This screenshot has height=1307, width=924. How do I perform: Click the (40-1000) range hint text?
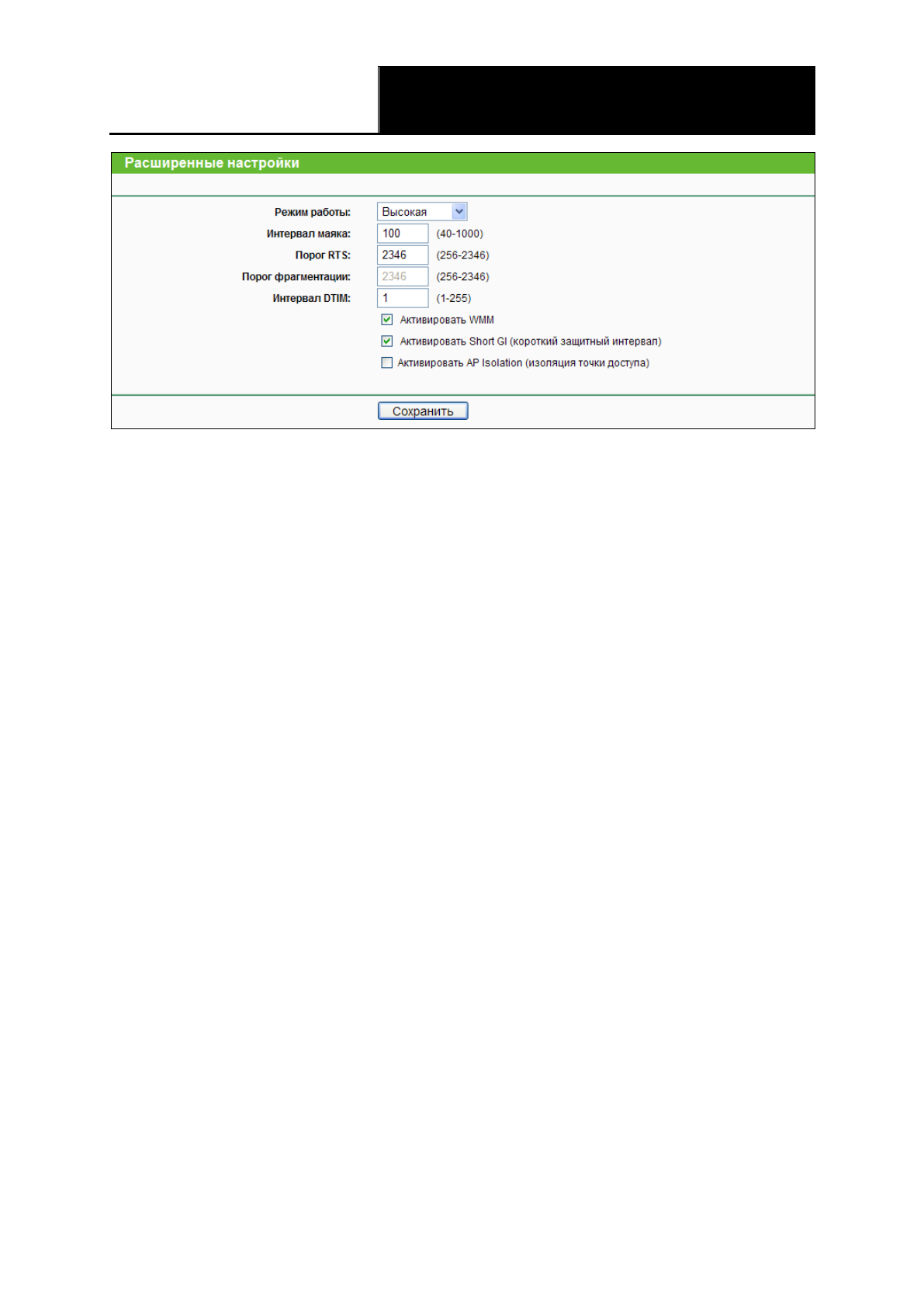[x=459, y=234]
